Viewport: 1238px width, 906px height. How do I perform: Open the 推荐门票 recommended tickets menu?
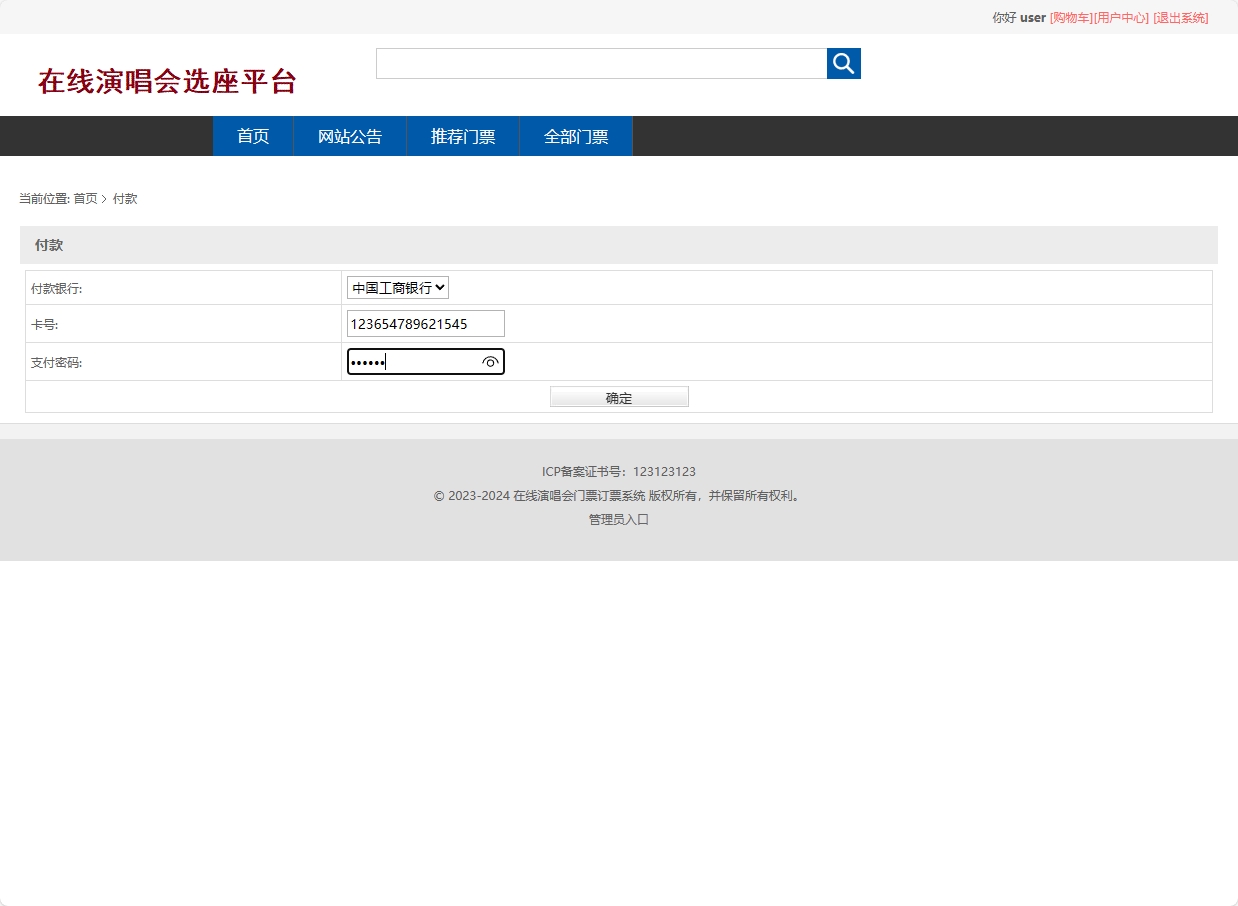[x=463, y=136]
